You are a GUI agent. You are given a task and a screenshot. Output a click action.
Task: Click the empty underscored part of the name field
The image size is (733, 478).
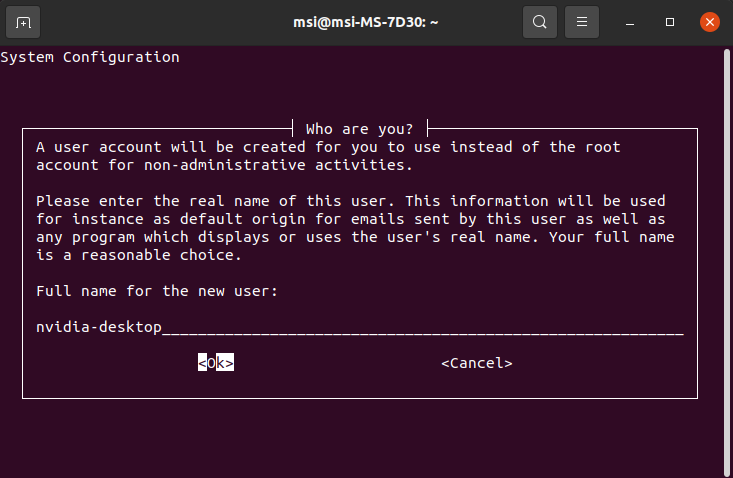click(423, 328)
